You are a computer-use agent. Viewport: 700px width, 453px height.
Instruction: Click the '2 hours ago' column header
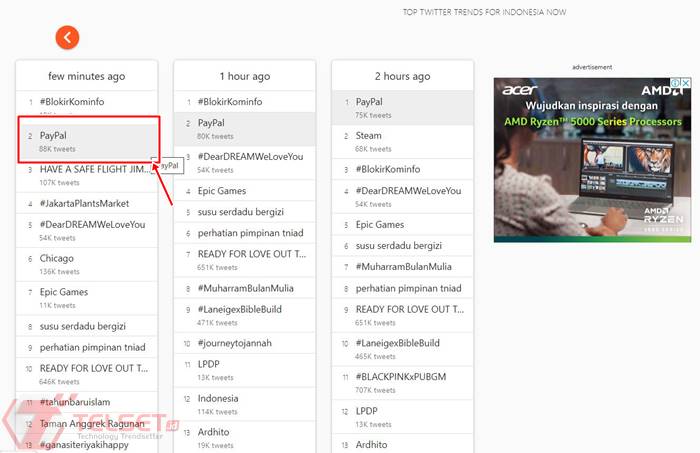(x=403, y=76)
